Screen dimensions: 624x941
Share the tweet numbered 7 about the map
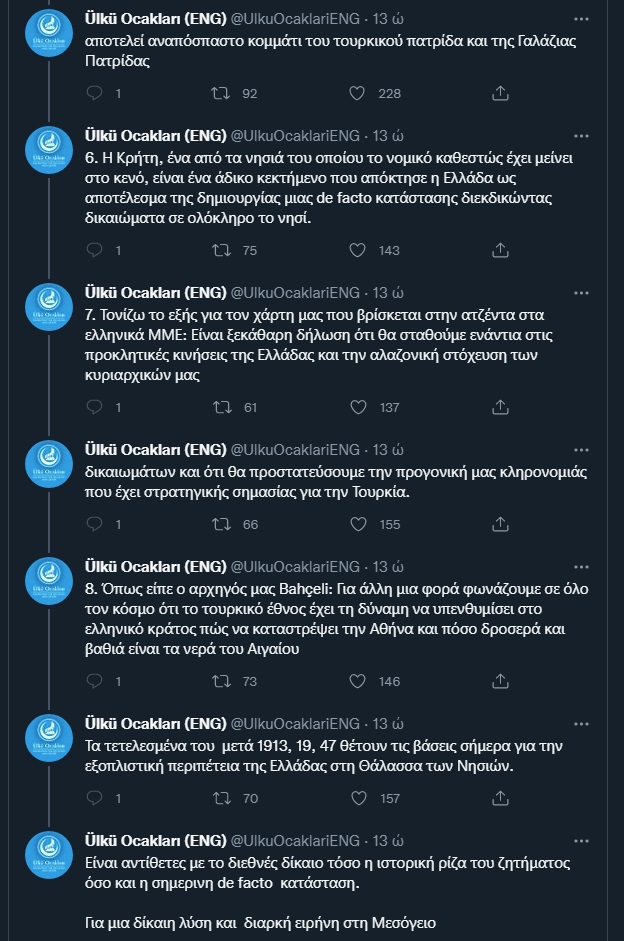point(501,407)
